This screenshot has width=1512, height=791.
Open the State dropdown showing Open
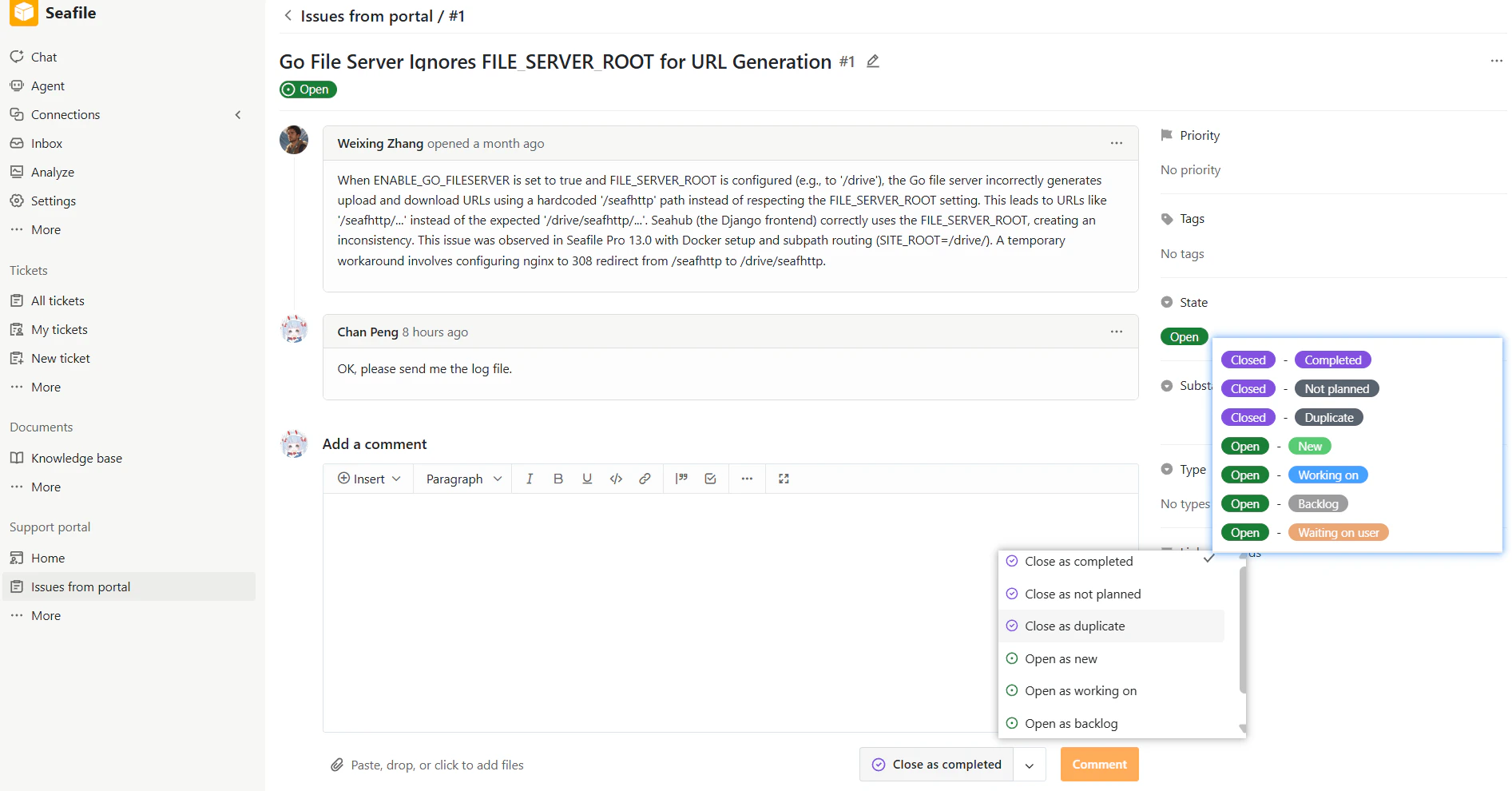coord(1184,336)
